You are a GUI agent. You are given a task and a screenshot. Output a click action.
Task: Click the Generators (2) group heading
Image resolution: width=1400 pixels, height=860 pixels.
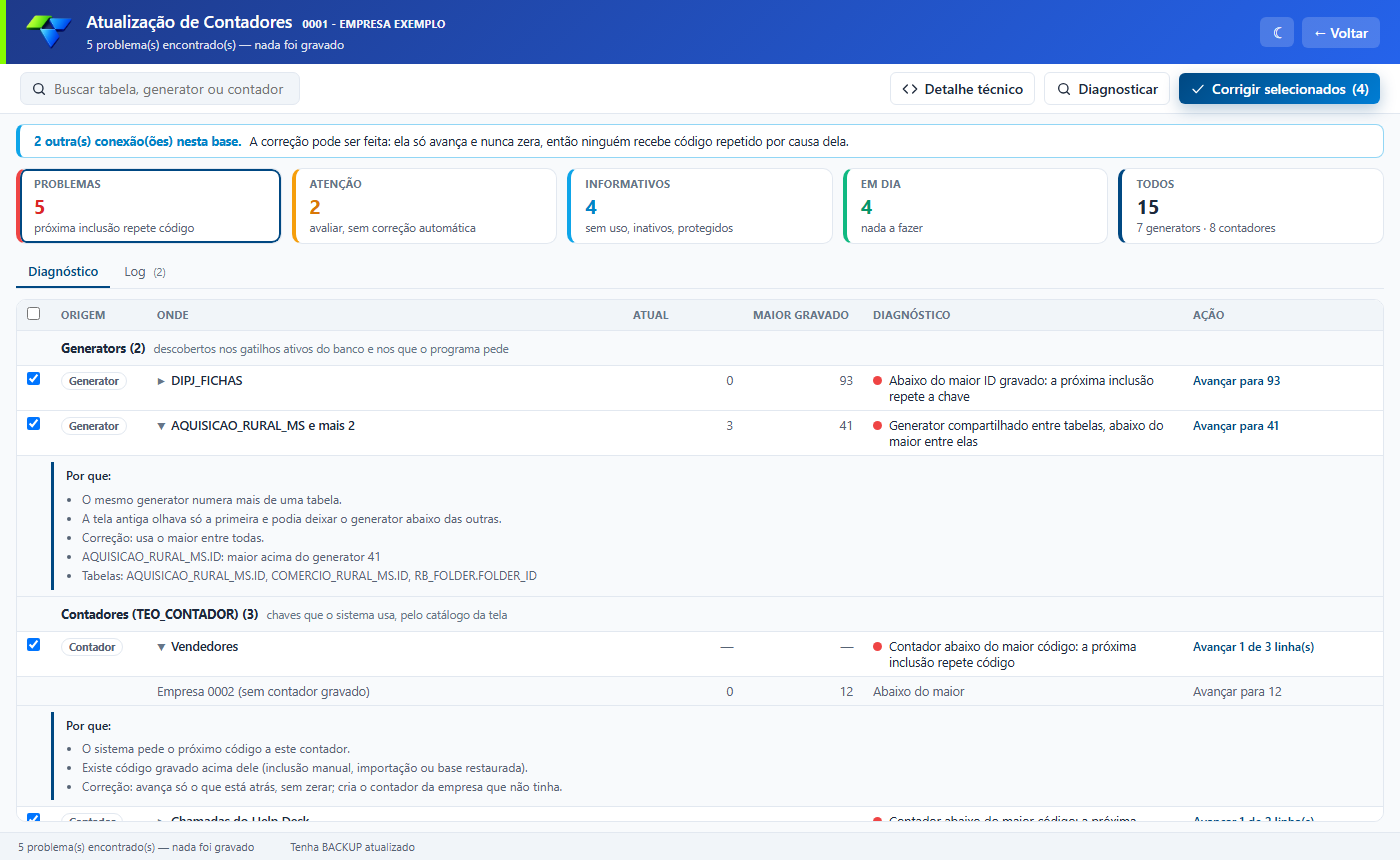pos(103,349)
